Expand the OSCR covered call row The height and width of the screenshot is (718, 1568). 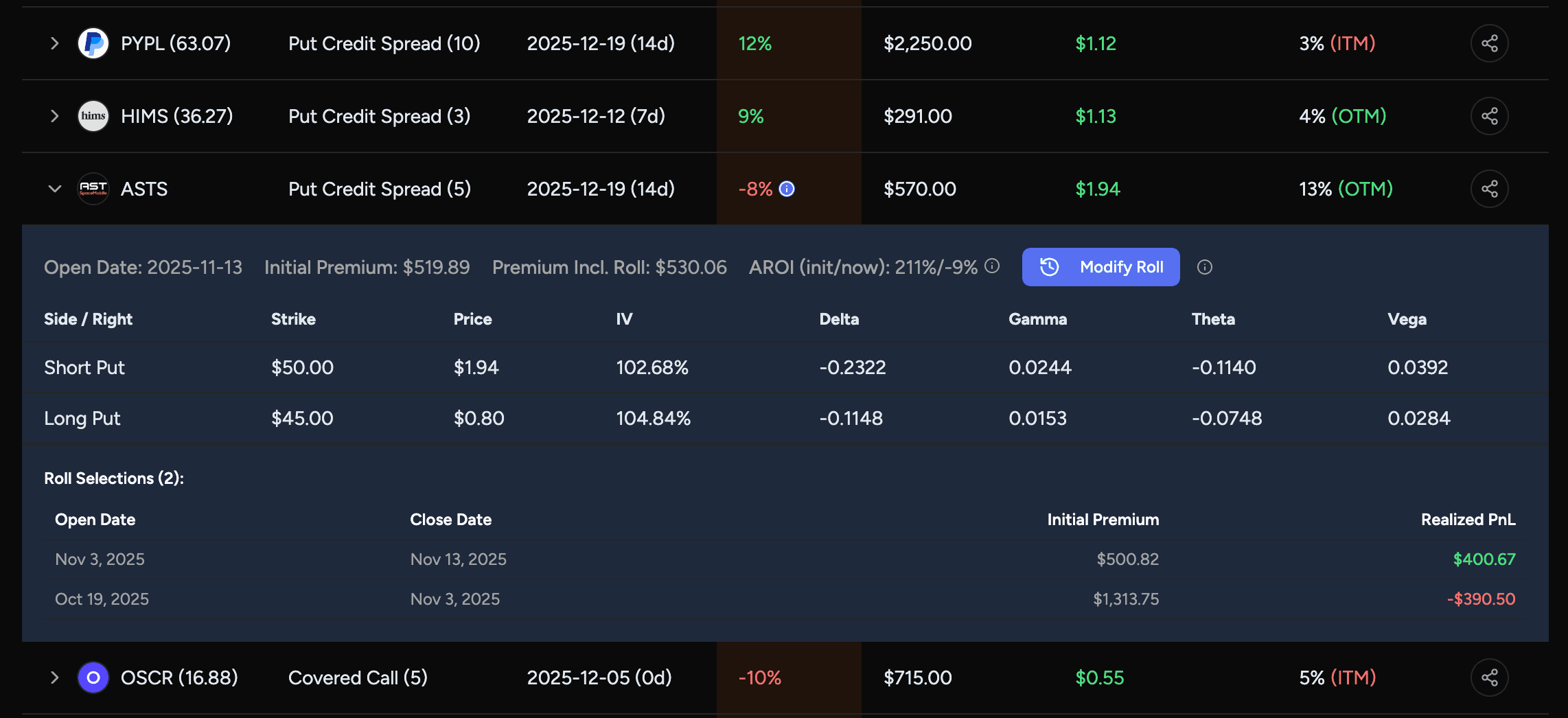(55, 678)
